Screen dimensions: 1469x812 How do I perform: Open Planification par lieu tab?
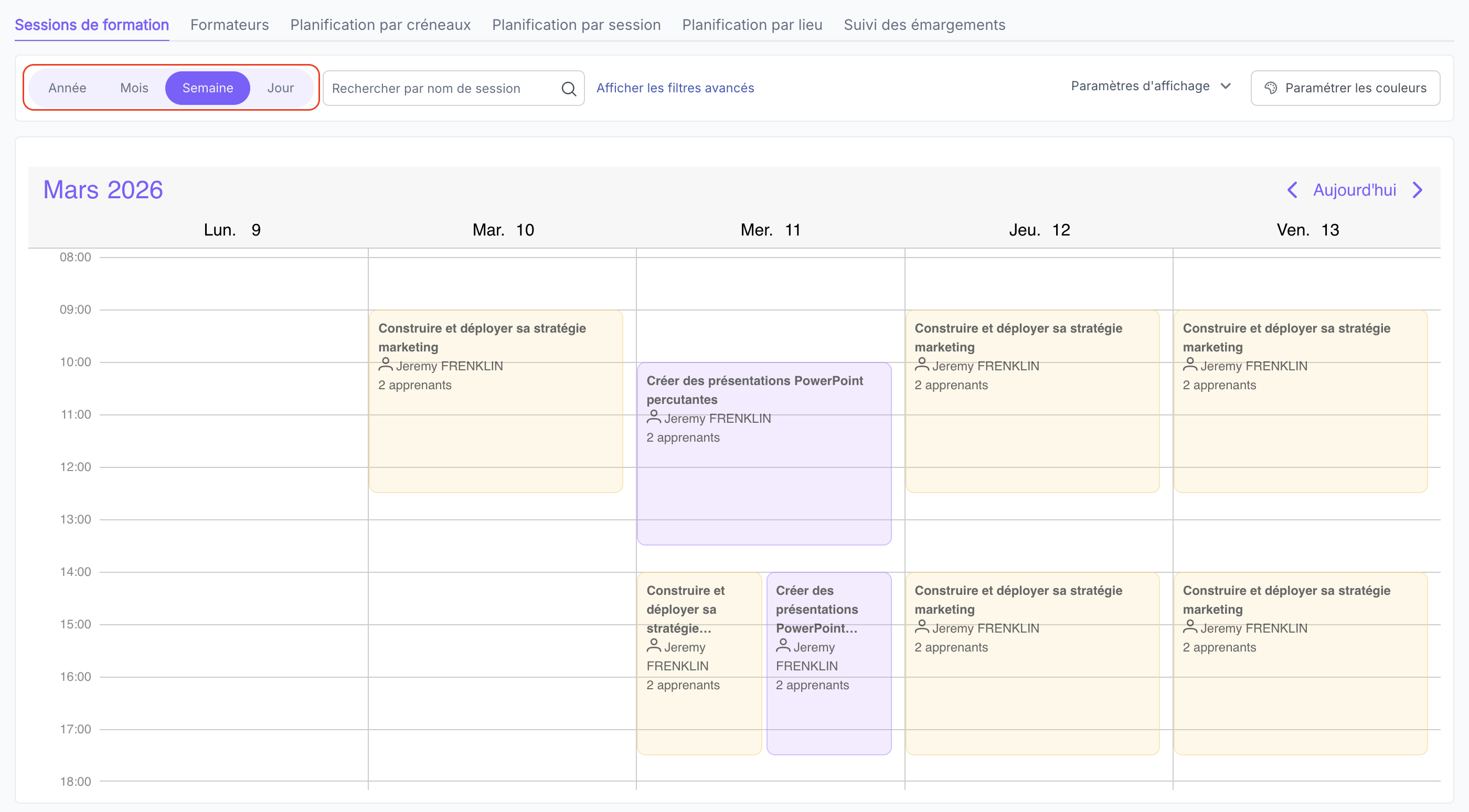[x=752, y=25]
